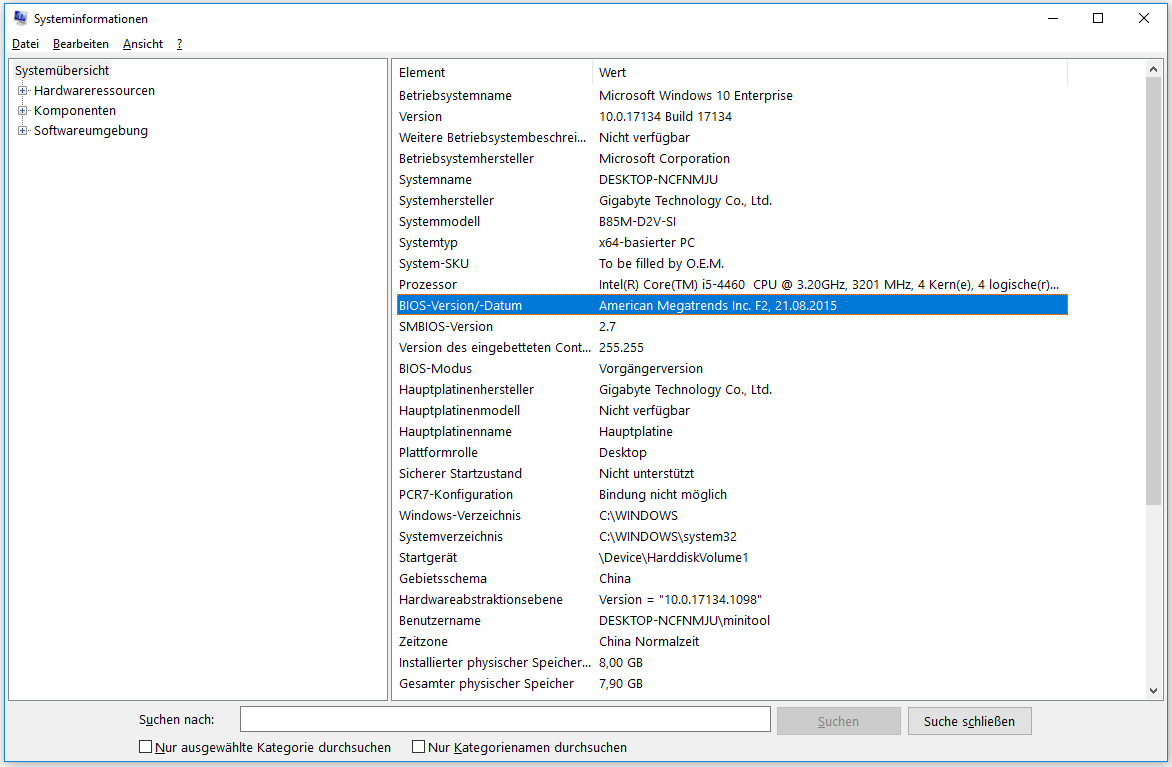This screenshot has height=767, width=1172.
Task: Click value Vorgängerversion
Action: [x=651, y=368]
